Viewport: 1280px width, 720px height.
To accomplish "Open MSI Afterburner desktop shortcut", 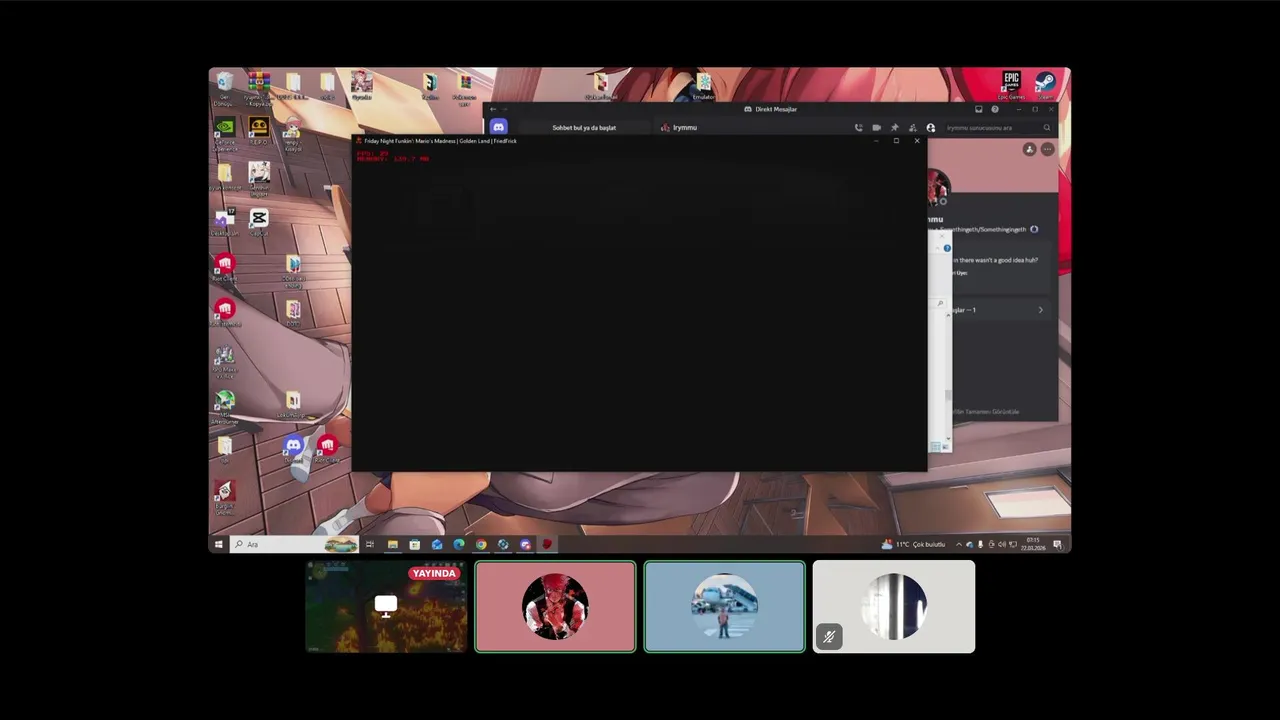I will pos(225,407).
